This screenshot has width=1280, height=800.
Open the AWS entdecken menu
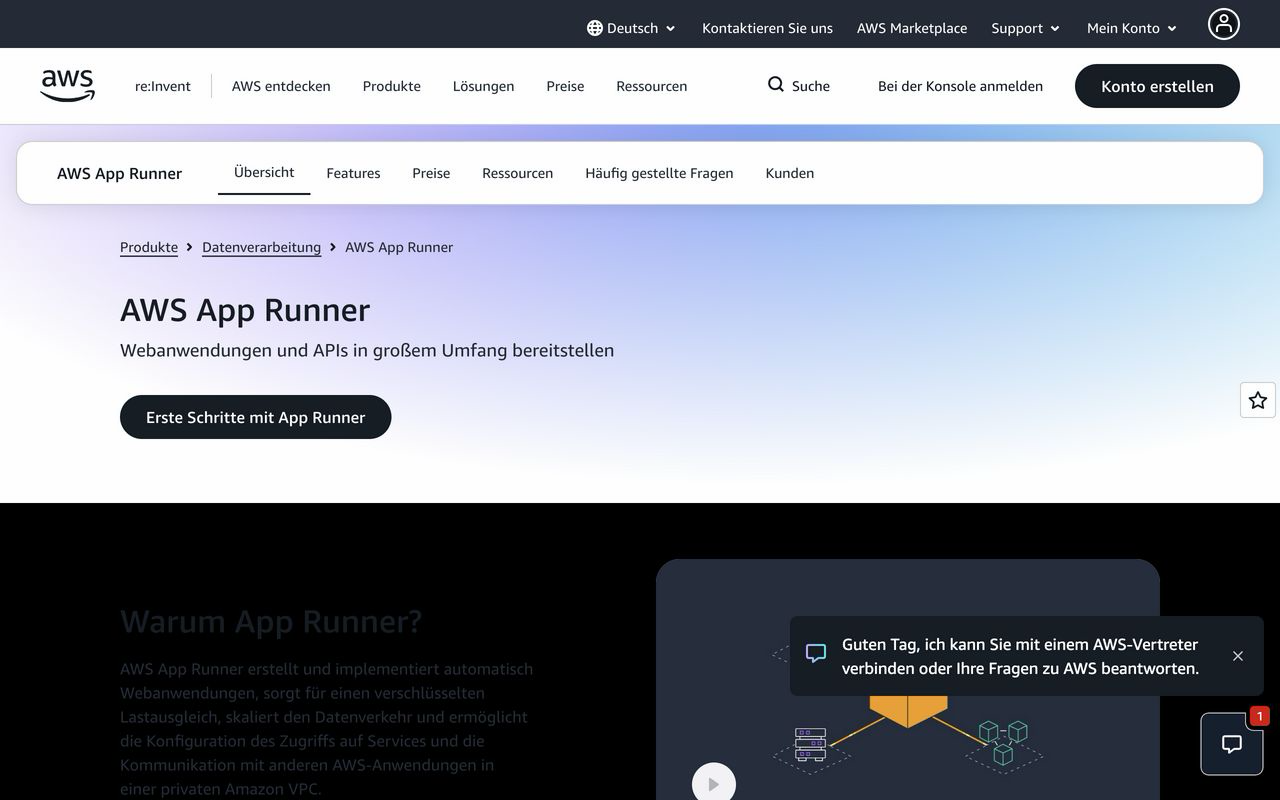[x=281, y=86]
